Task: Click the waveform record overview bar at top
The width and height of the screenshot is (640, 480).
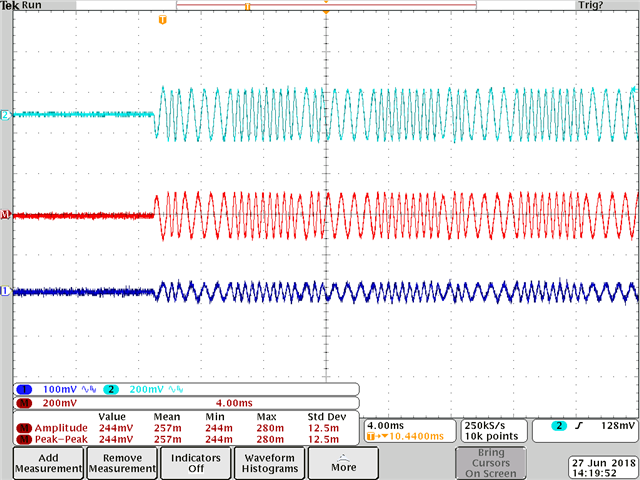Action: click(326, 5)
